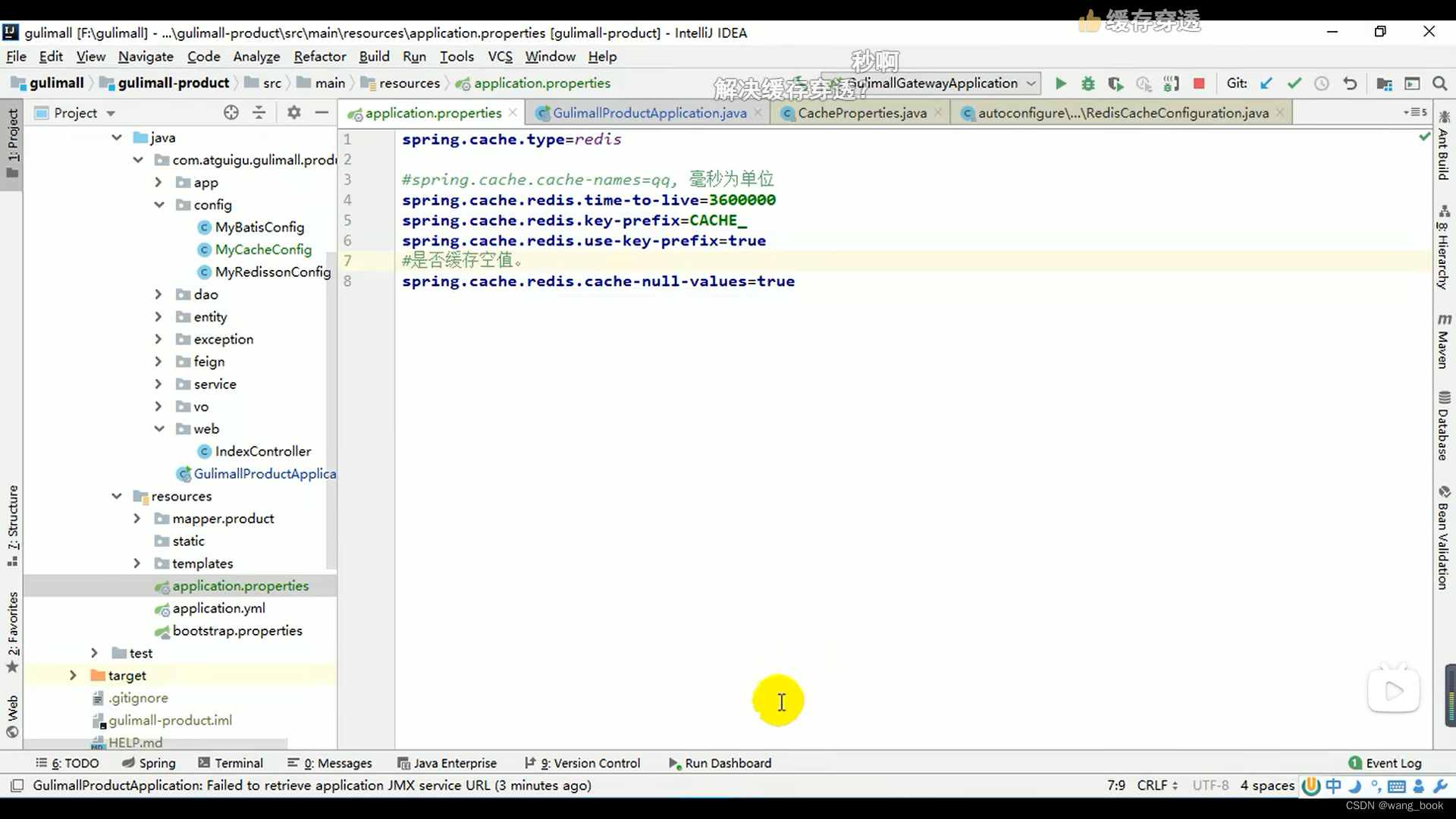Open run configuration dropdown GulimallGatewayApplication
This screenshot has height=819, width=1456.
click(x=931, y=83)
